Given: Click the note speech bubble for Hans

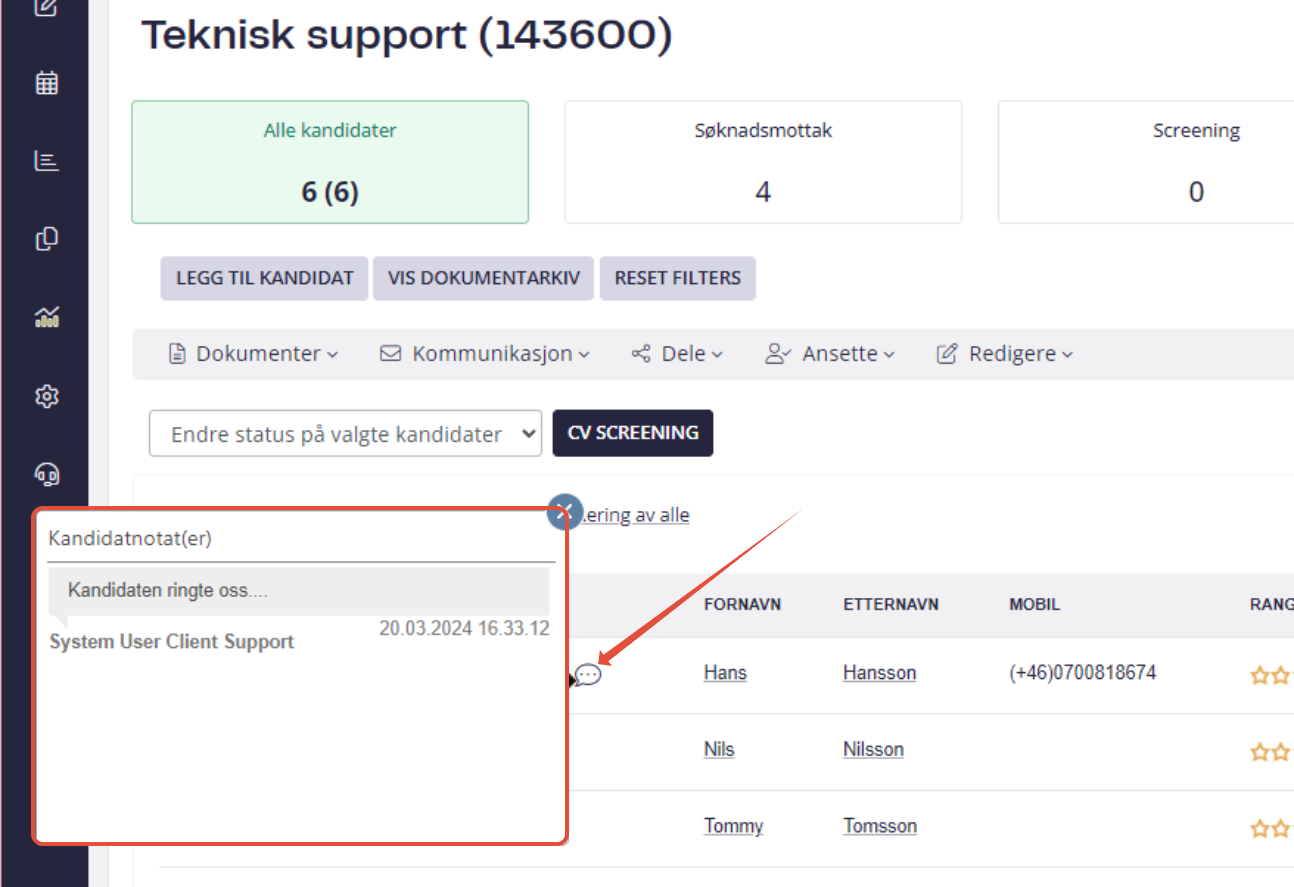Looking at the screenshot, I should [x=588, y=675].
